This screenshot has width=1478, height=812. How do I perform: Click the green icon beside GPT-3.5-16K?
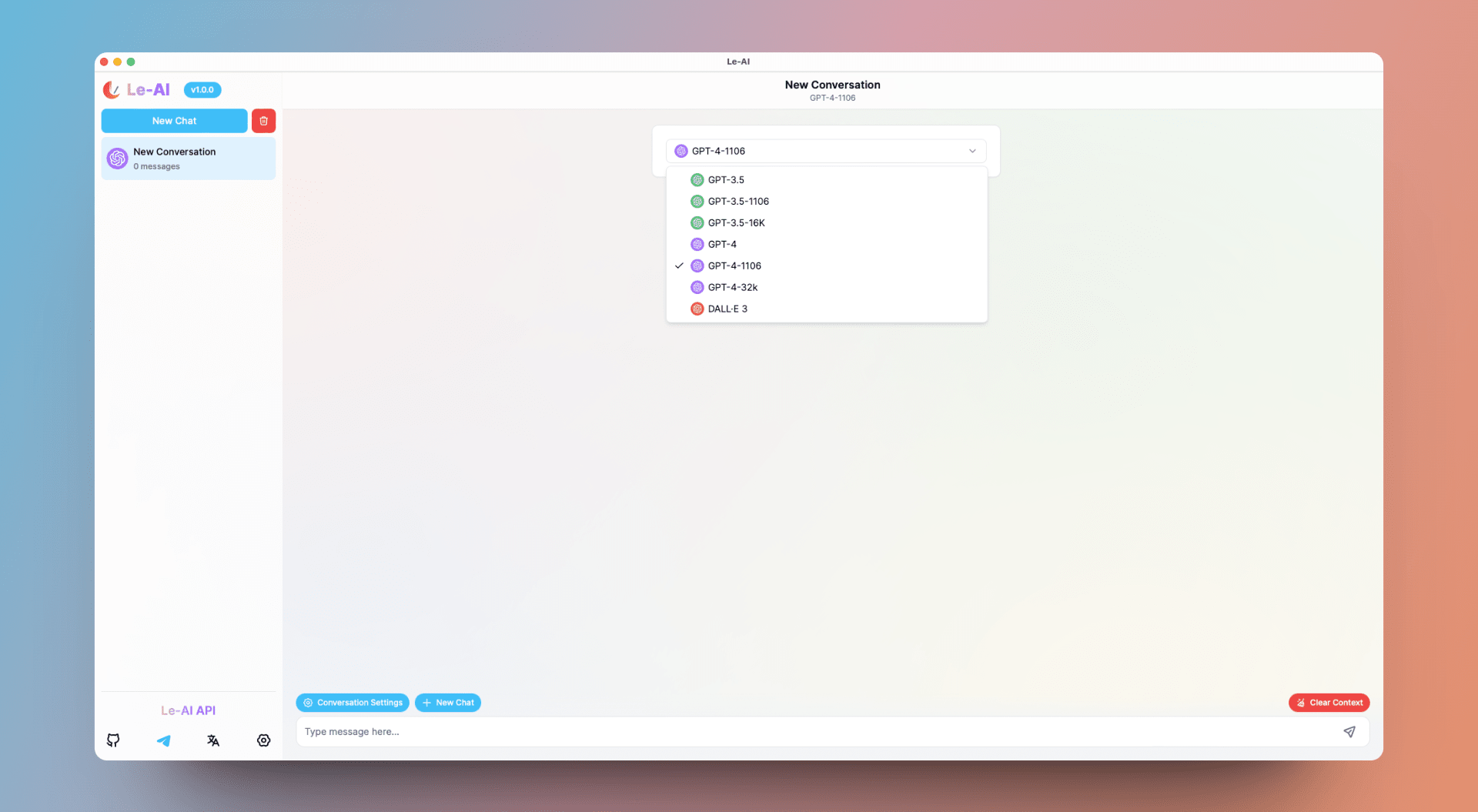(697, 223)
